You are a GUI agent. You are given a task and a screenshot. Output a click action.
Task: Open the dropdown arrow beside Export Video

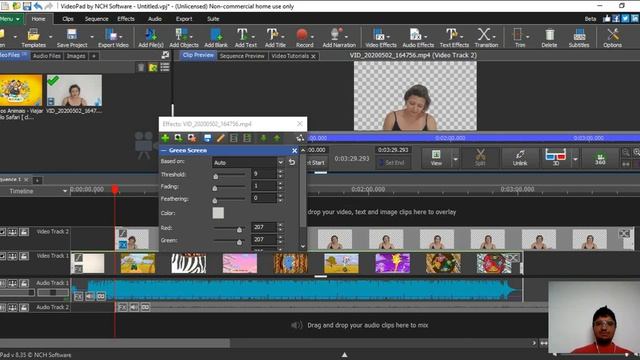[121, 36]
